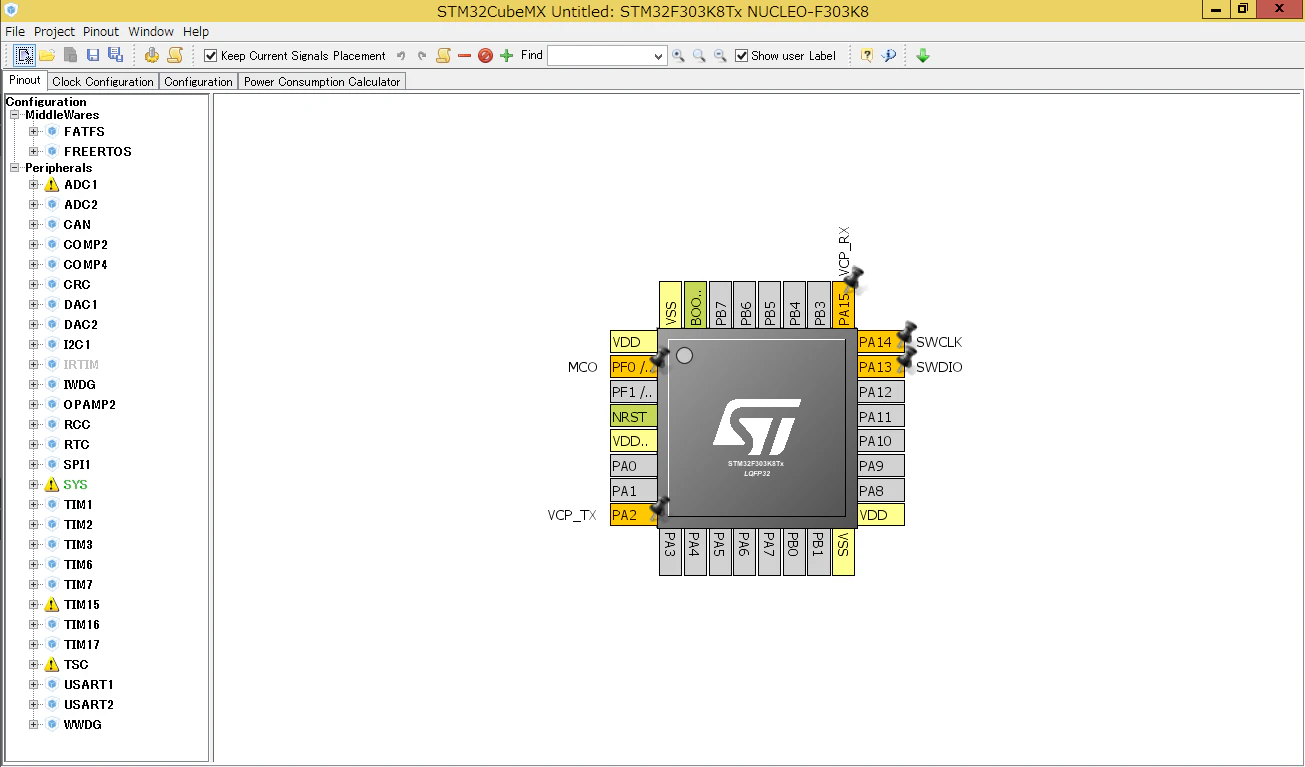Click the red minus icon in the toolbar
Screen dimensions: 1305x767
click(464, 56)
